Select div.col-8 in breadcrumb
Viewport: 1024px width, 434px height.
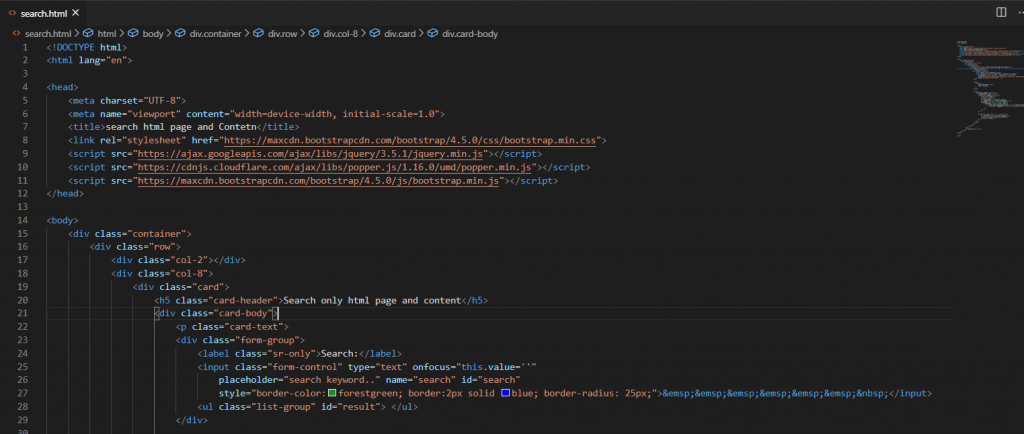pyautogui.click(x=340, y=33)
